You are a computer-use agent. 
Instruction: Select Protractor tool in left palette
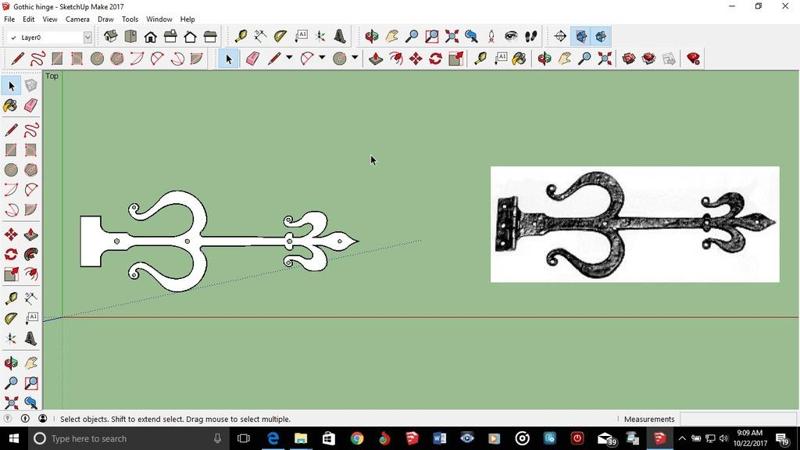(x=11, y=318)
